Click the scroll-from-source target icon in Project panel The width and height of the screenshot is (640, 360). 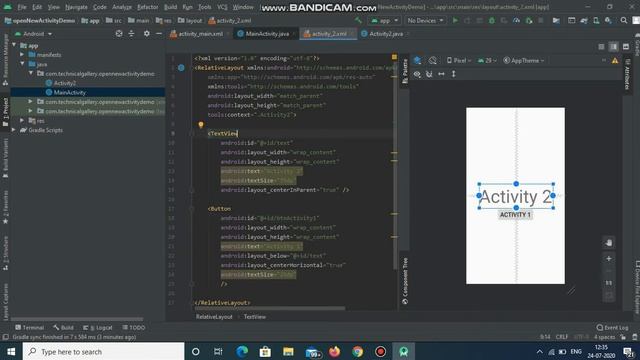(119, 34)
